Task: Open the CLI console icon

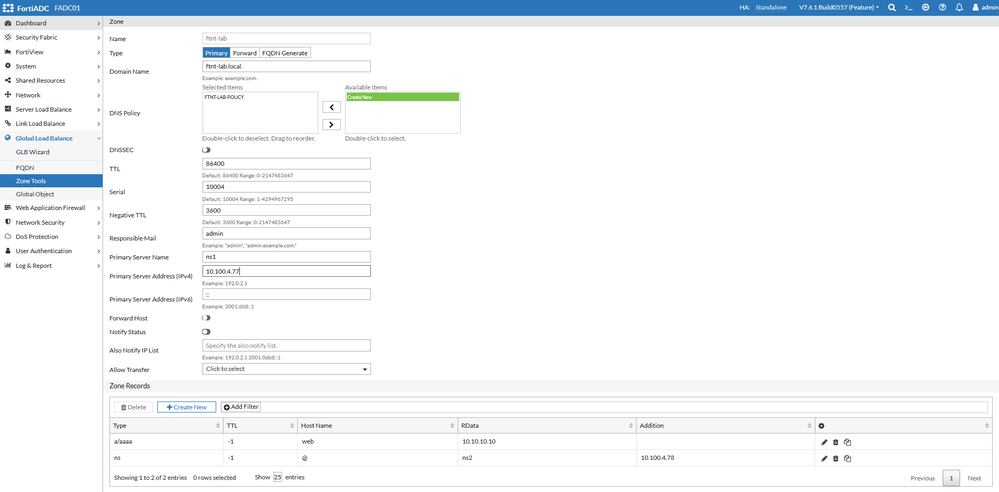Action: click(909, 8)
